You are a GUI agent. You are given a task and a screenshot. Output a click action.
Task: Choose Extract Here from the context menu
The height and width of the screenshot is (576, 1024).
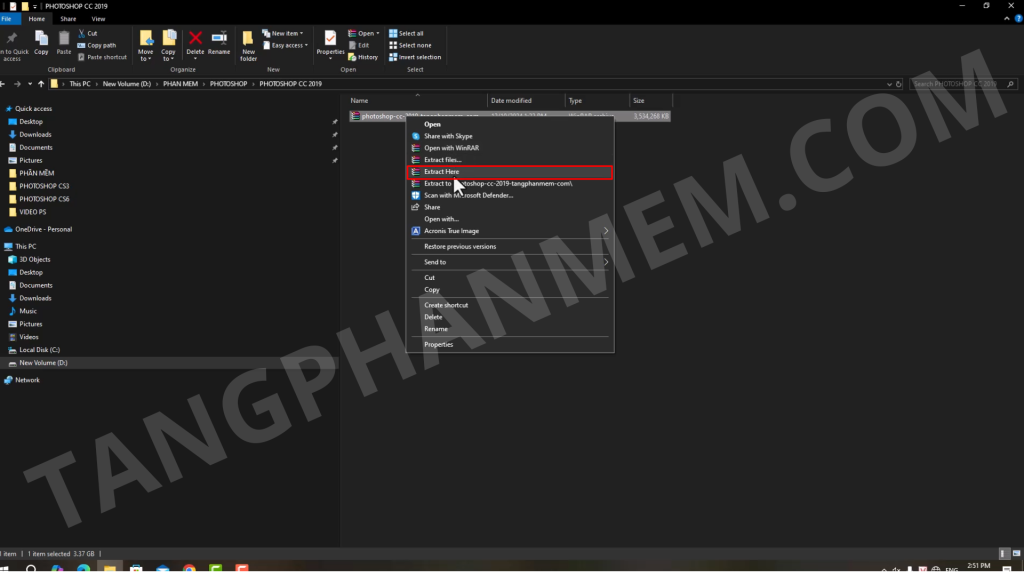[x=441, y=172]
